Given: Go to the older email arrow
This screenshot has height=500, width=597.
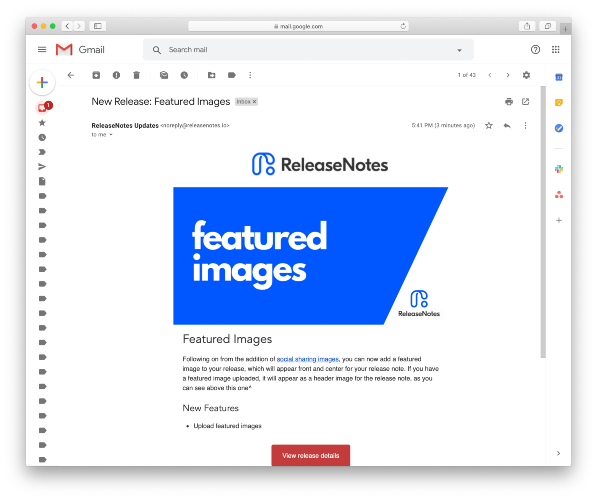Looking at the screenshot, I should point(508,75).
